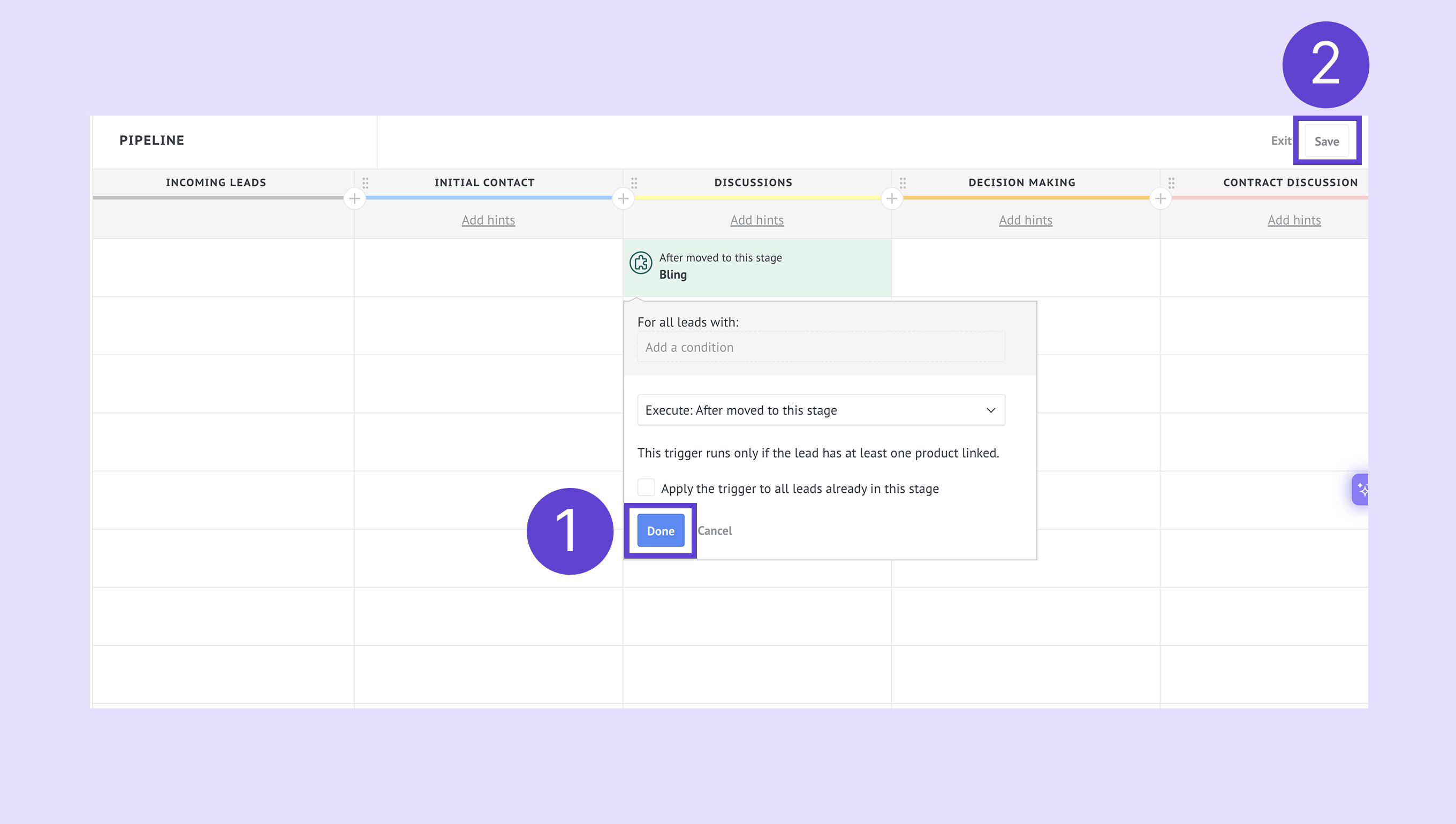Save the pipeline changes

tap(1326, 141)
